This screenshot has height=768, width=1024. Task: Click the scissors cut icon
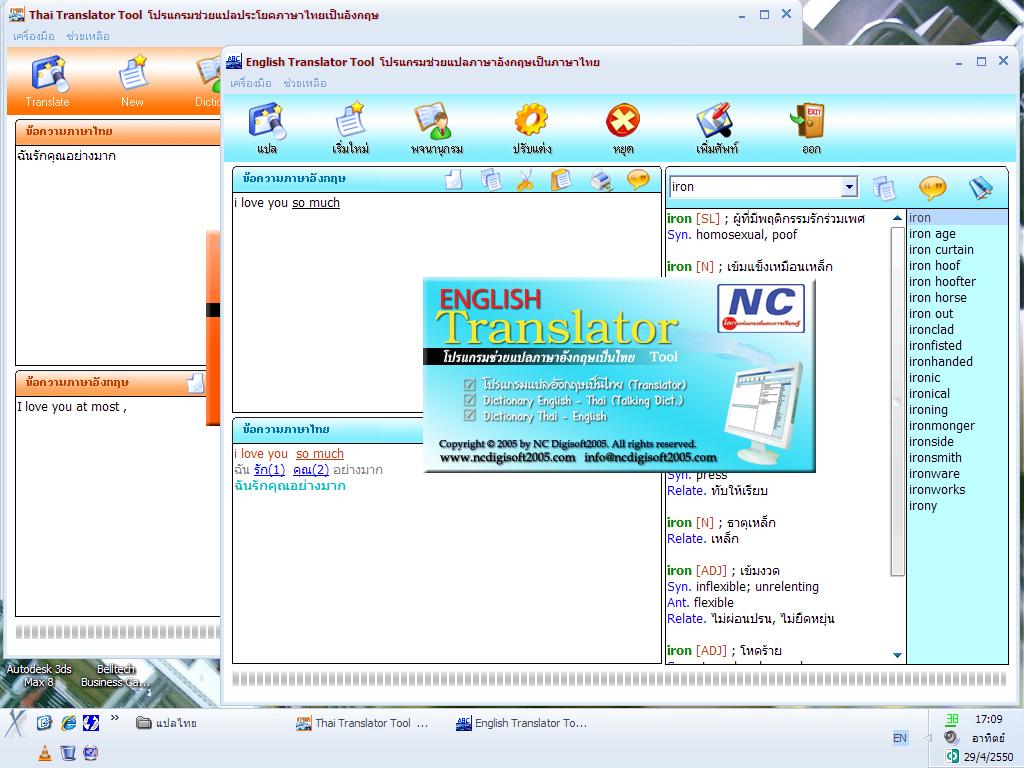pos(524,179)
